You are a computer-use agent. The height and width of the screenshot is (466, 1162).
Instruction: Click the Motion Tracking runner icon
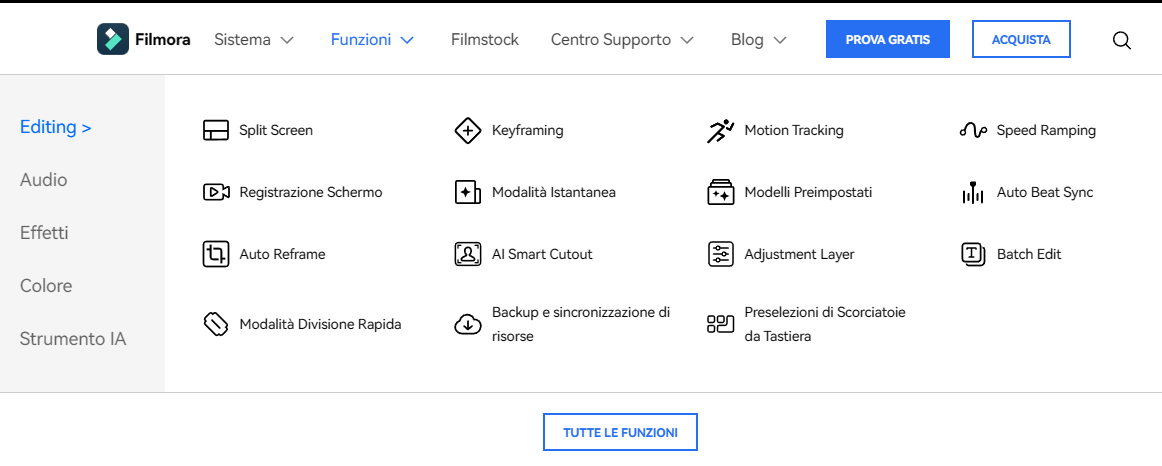click(x=720, y=130)
